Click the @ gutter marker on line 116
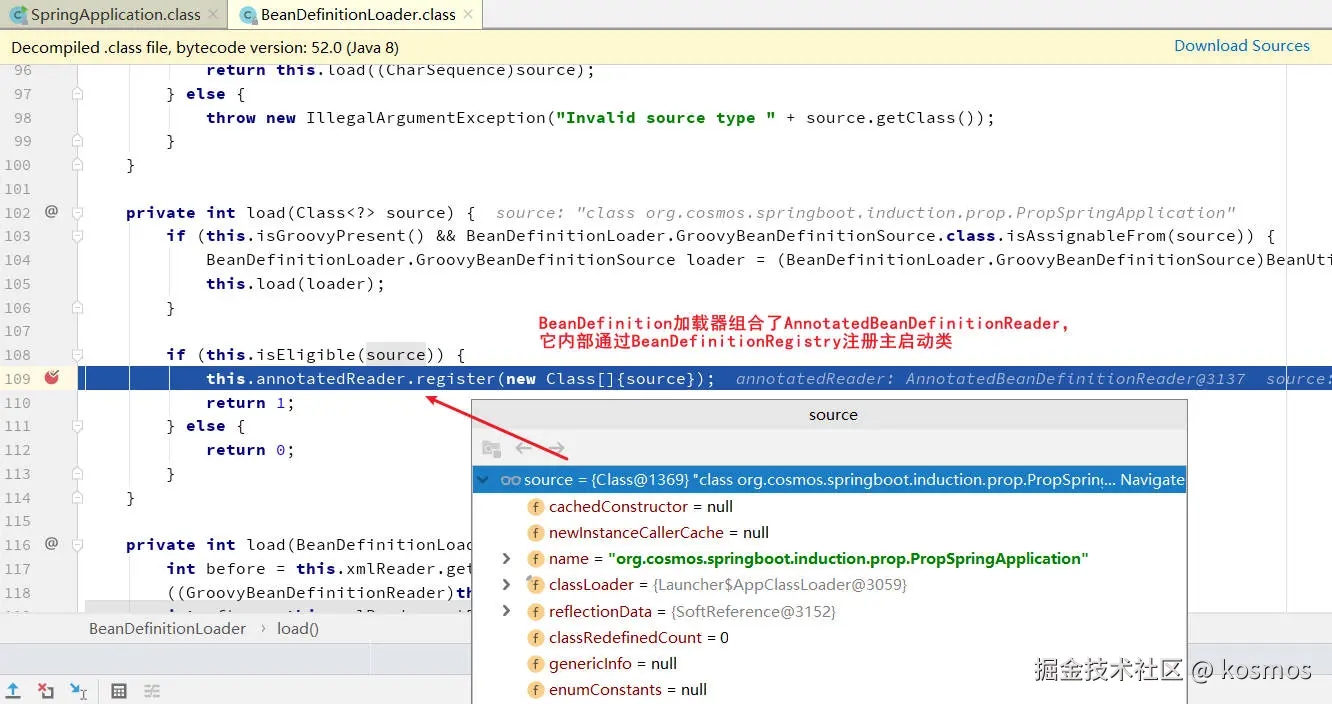This screenshot has height=704, width=1332. pos(51,544)
